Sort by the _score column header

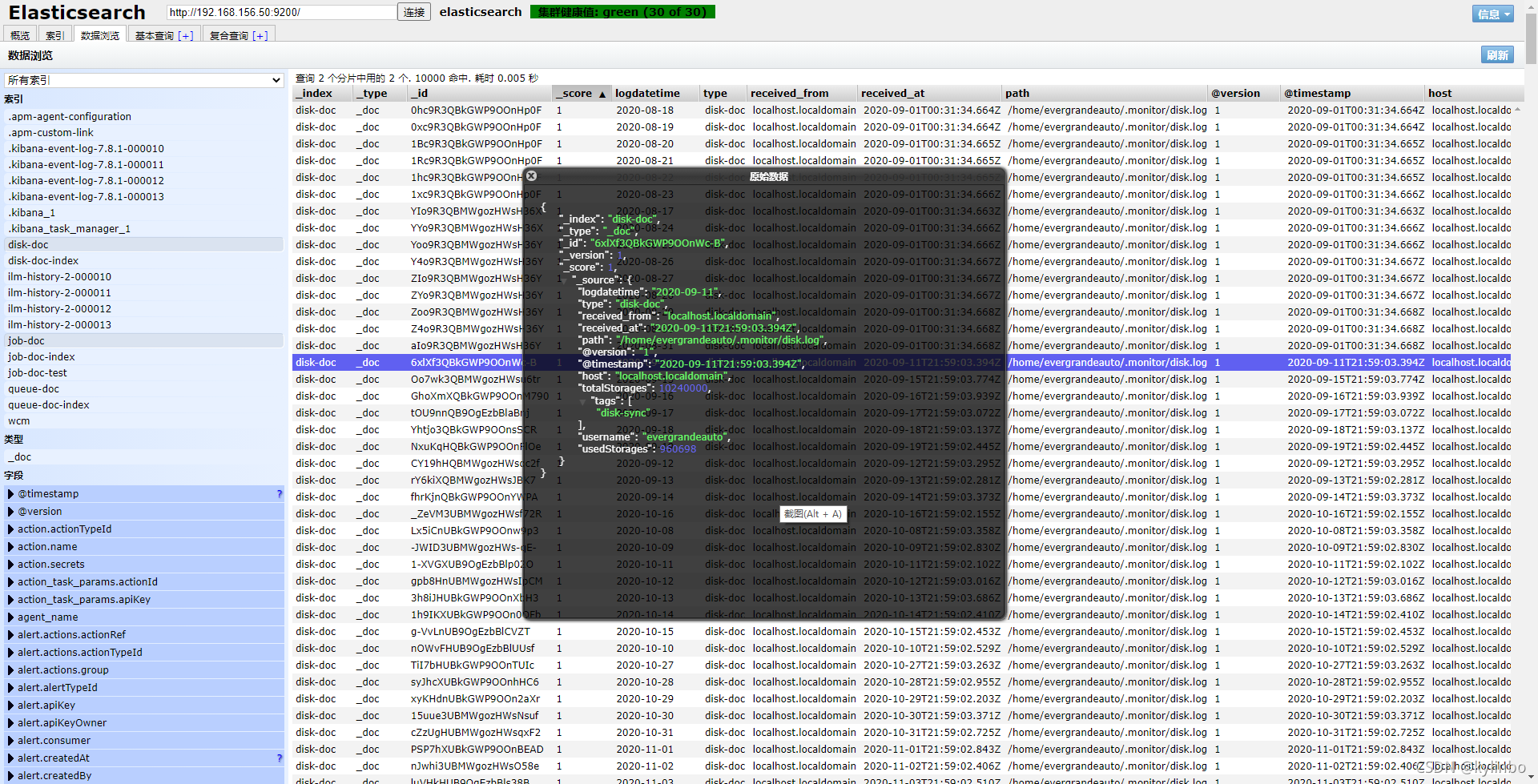(582, 93)
